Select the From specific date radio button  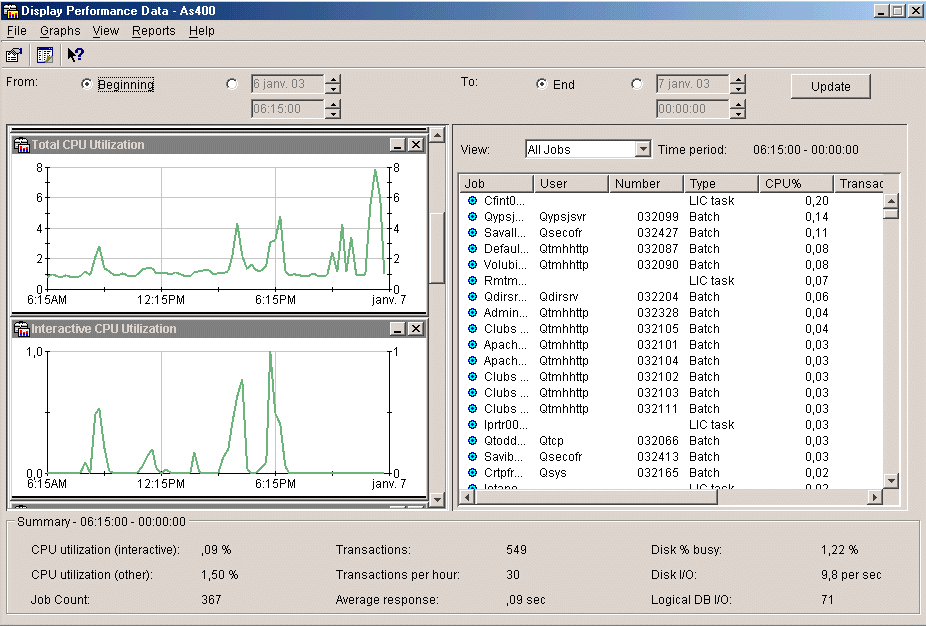tap(232, 84)
